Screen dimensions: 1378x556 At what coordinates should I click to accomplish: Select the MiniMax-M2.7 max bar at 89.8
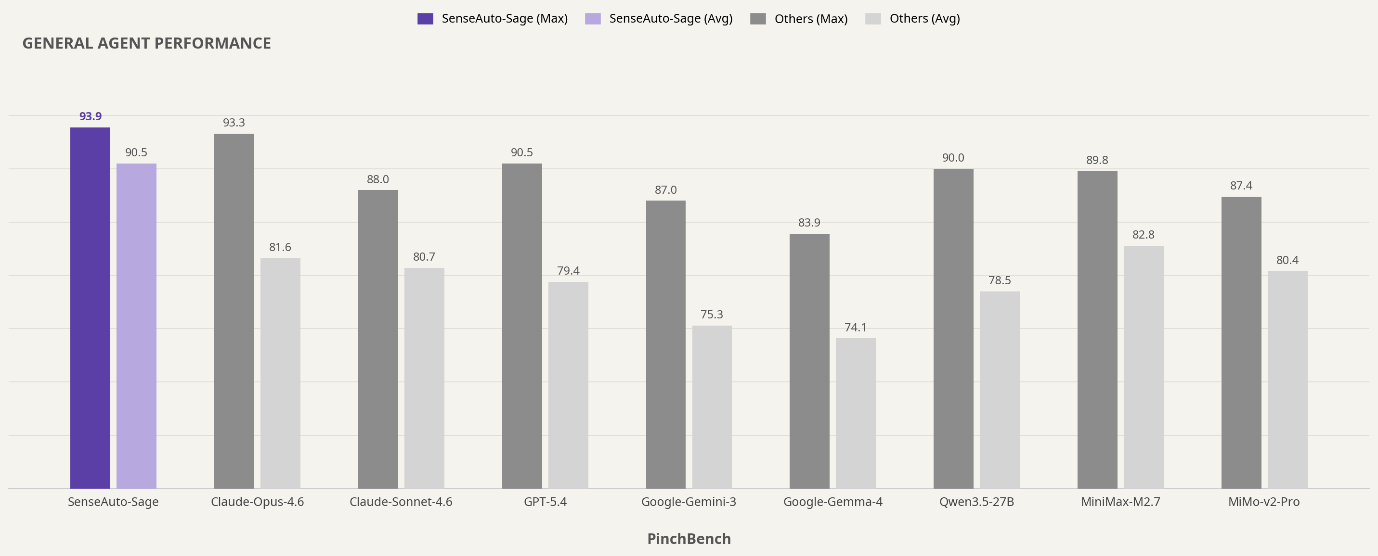coord(1097,330)
